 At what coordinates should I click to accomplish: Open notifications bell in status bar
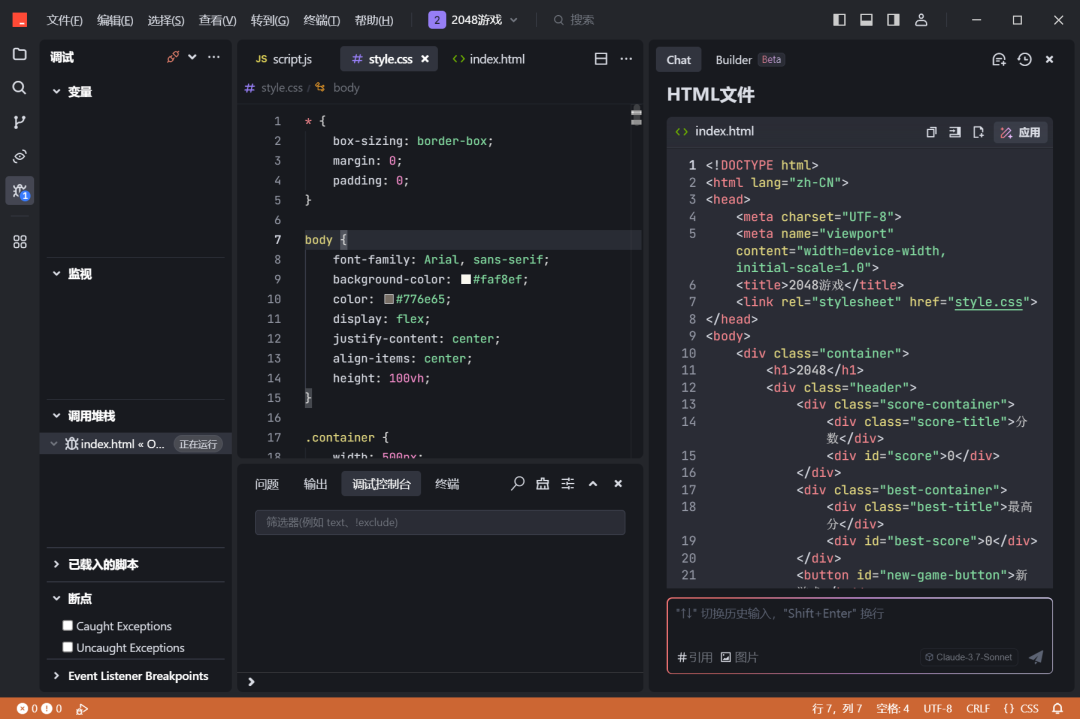pos(1057,709)
